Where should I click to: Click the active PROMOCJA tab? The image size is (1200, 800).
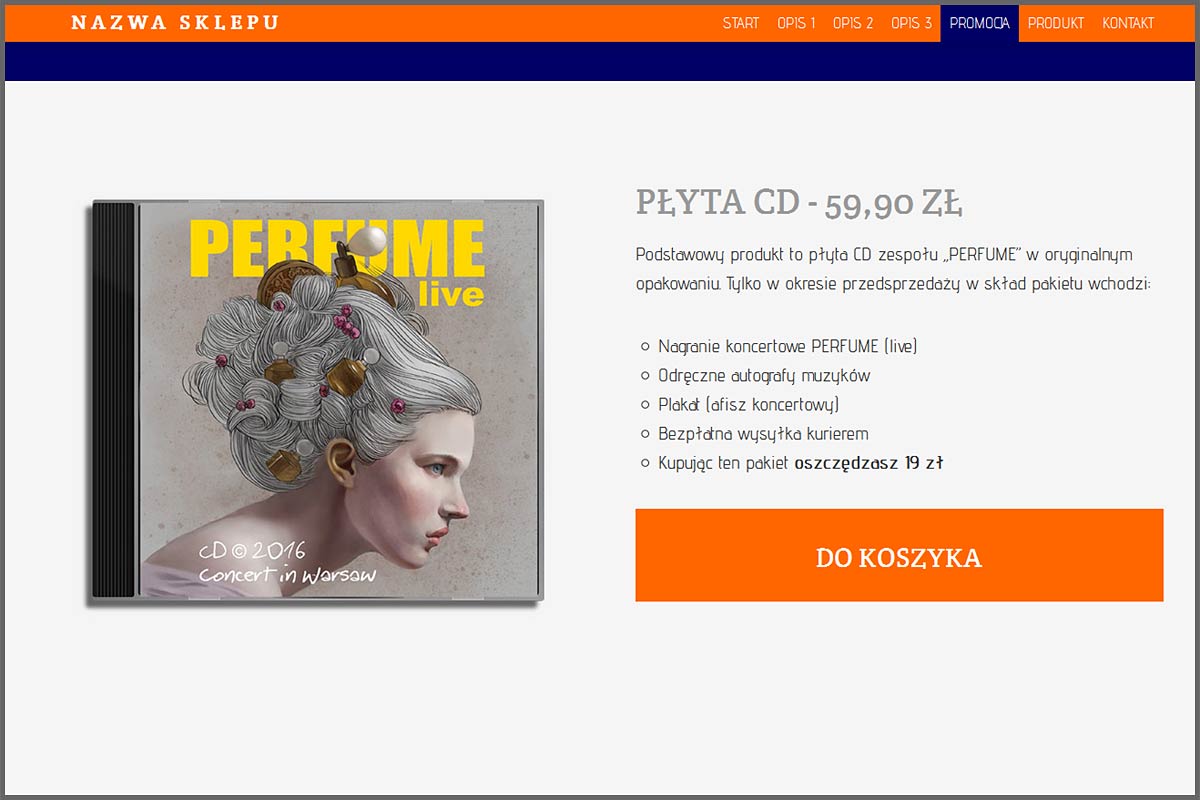click(979, 23)
